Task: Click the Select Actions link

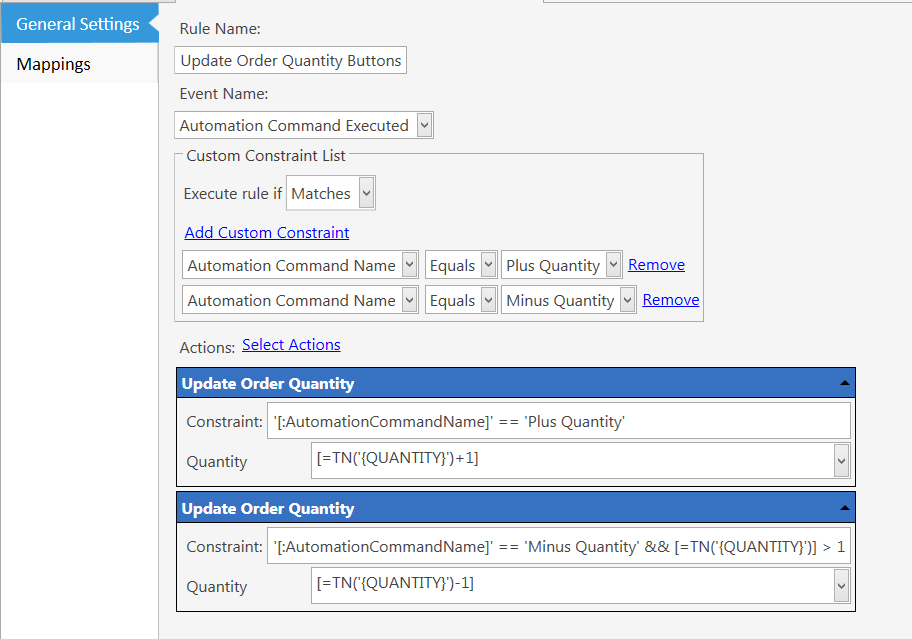Action: coord(291,345)
